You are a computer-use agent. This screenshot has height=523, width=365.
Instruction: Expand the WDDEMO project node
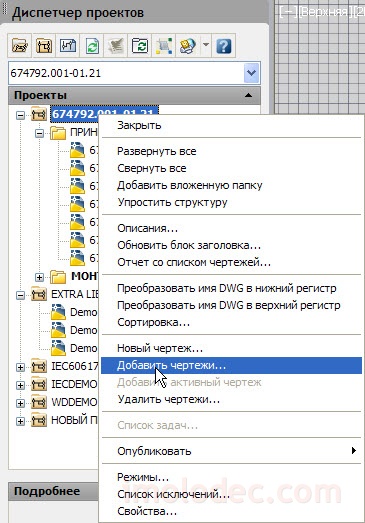tap(20, 403)
